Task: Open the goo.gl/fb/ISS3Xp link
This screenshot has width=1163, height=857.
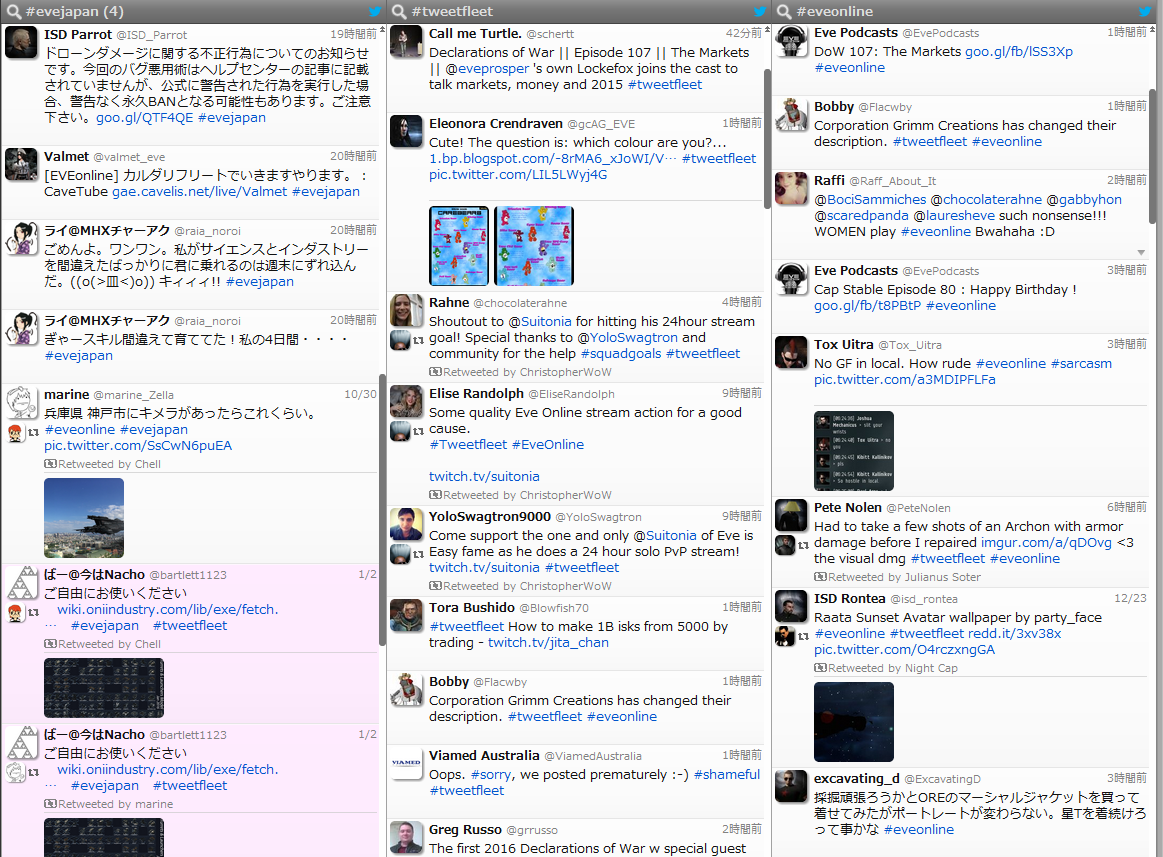Action: [1018, 51]
